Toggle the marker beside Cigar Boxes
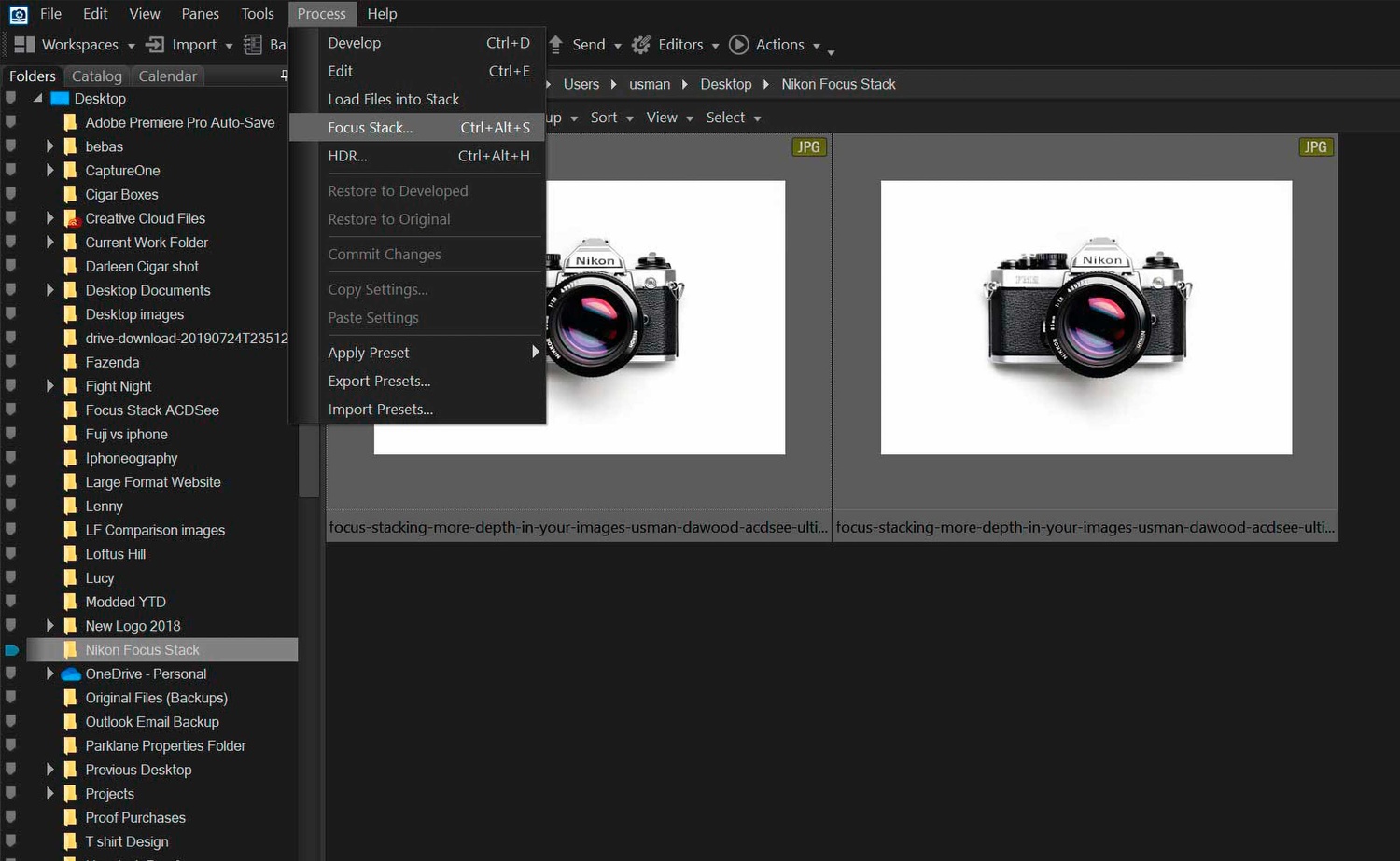This screenshot has width=1400, height=861. (11, 194)
